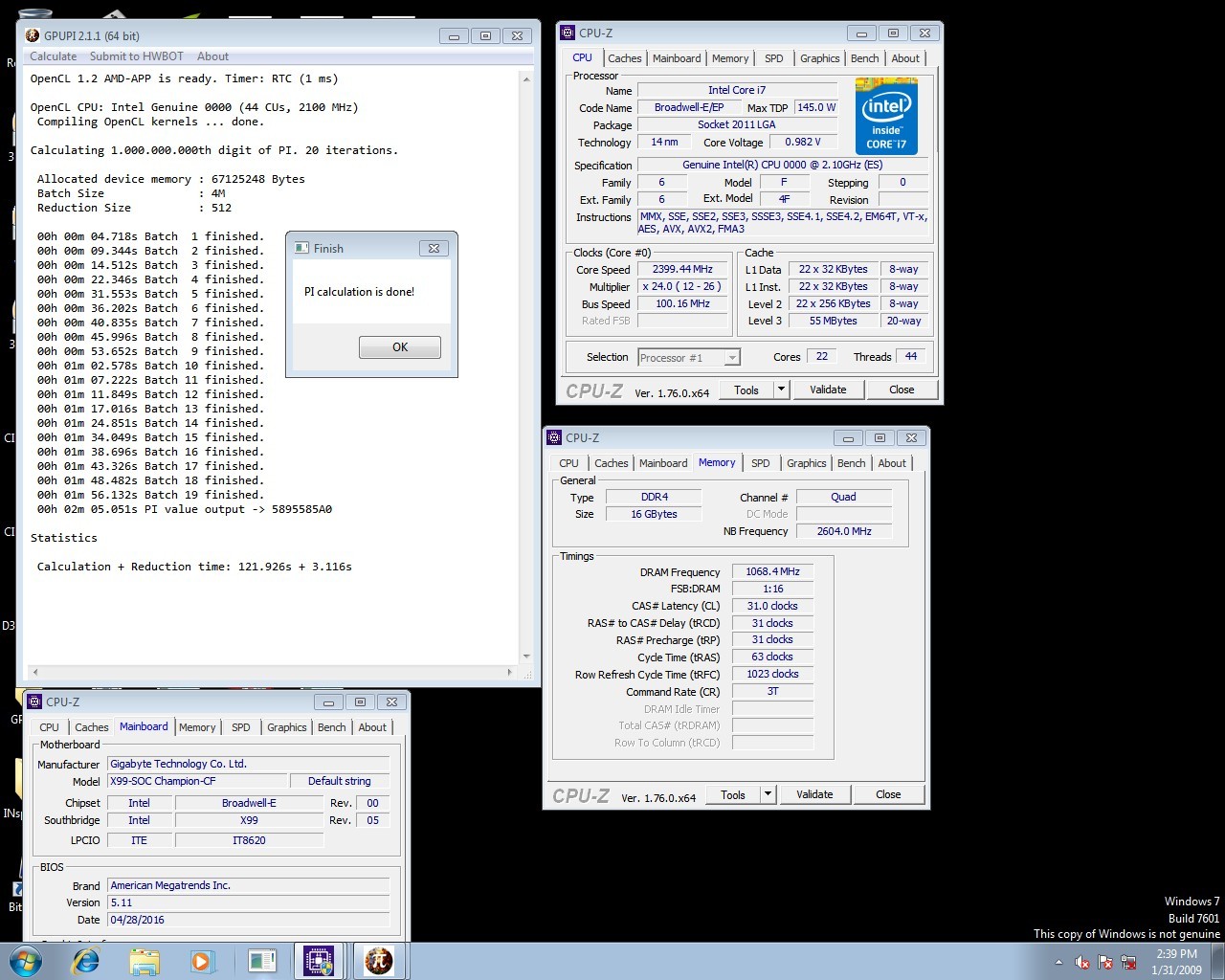The image size is (1225, 980).
Task: Click the IT8620 LPCIO value
Action: pos(249,840)
